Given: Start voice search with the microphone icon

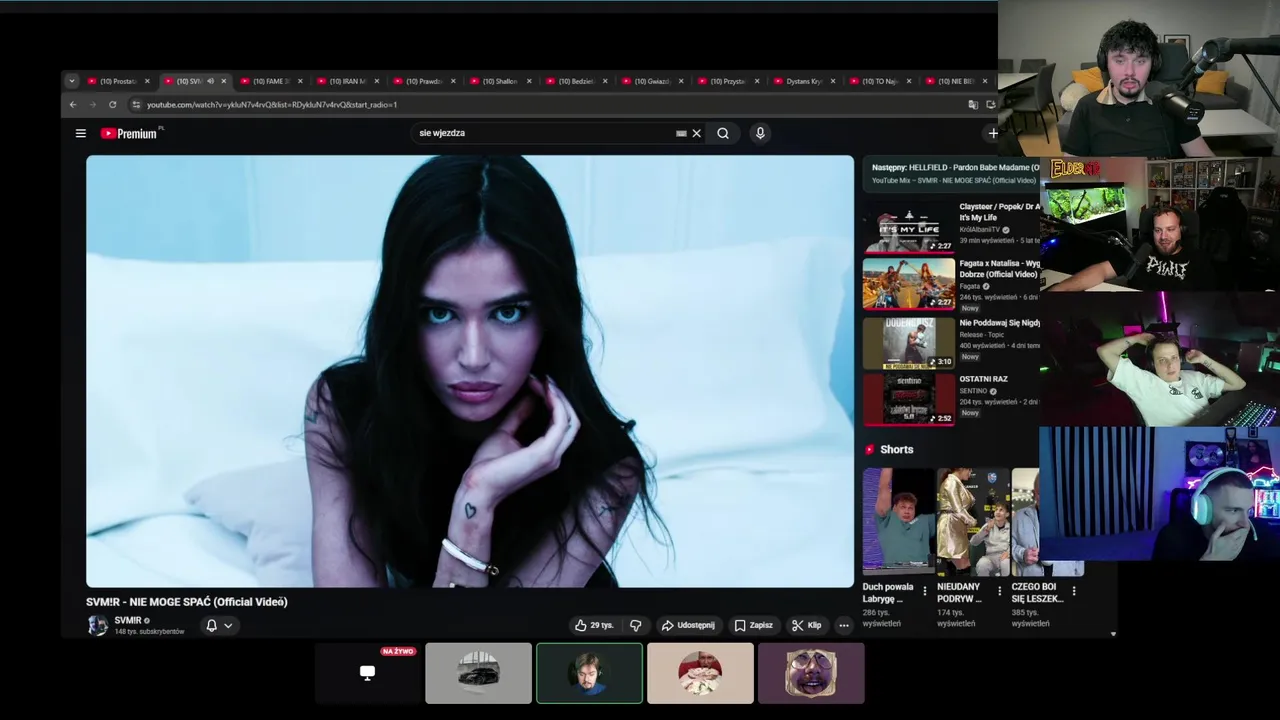Looking at the screenshot, I should point(760,133).
